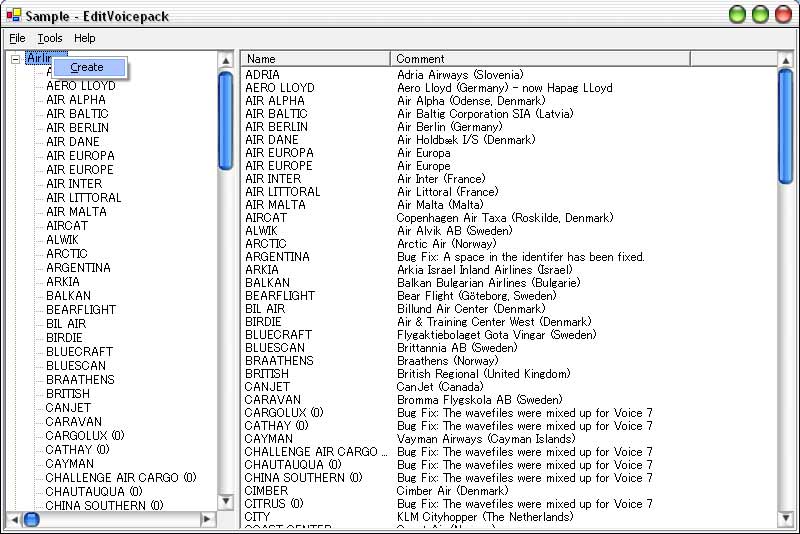Select the ADRIA row in the list
Image resolution: width=800 pixels, height=534 pixels.
pyautogui.click(x=508, y=75)
